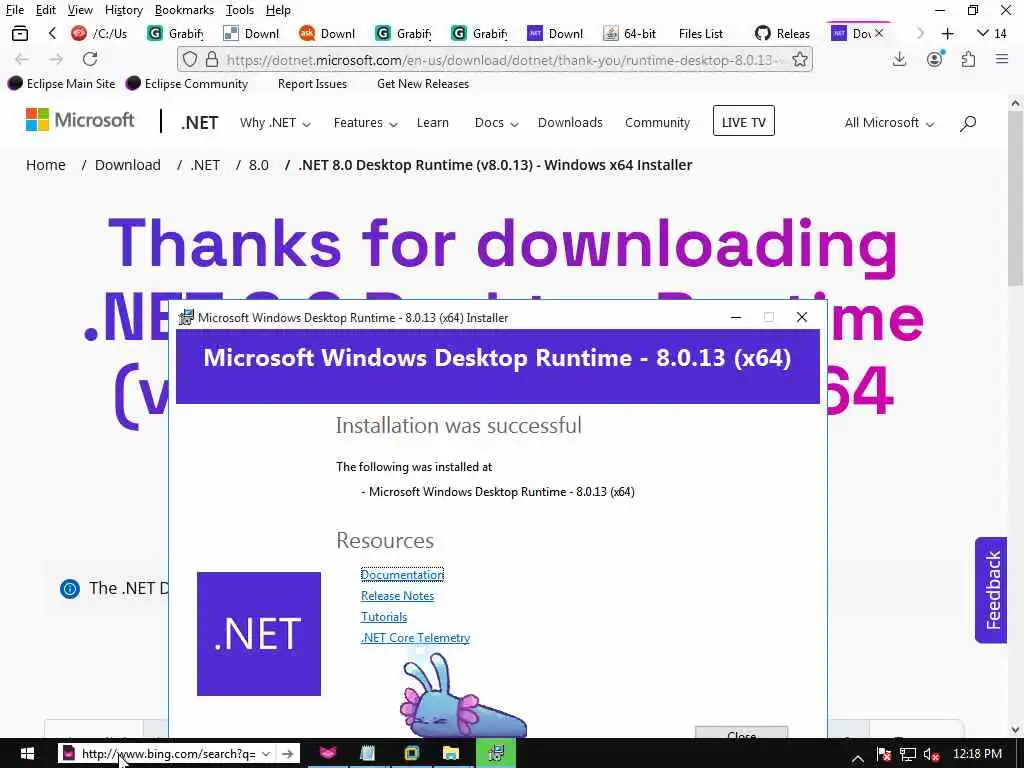Click the tracking protection shield icon

click(x=189, y=59)
